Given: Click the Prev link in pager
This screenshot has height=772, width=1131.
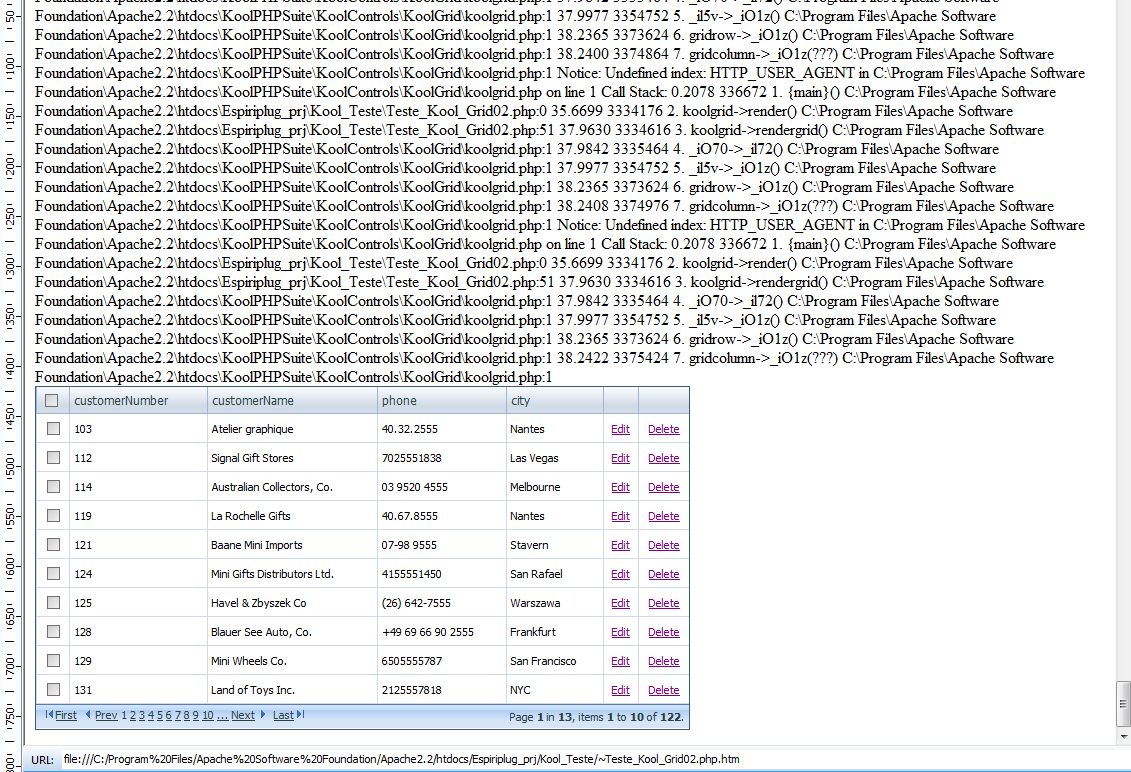Looking at the screenshot, I should (x=105, y=715).
